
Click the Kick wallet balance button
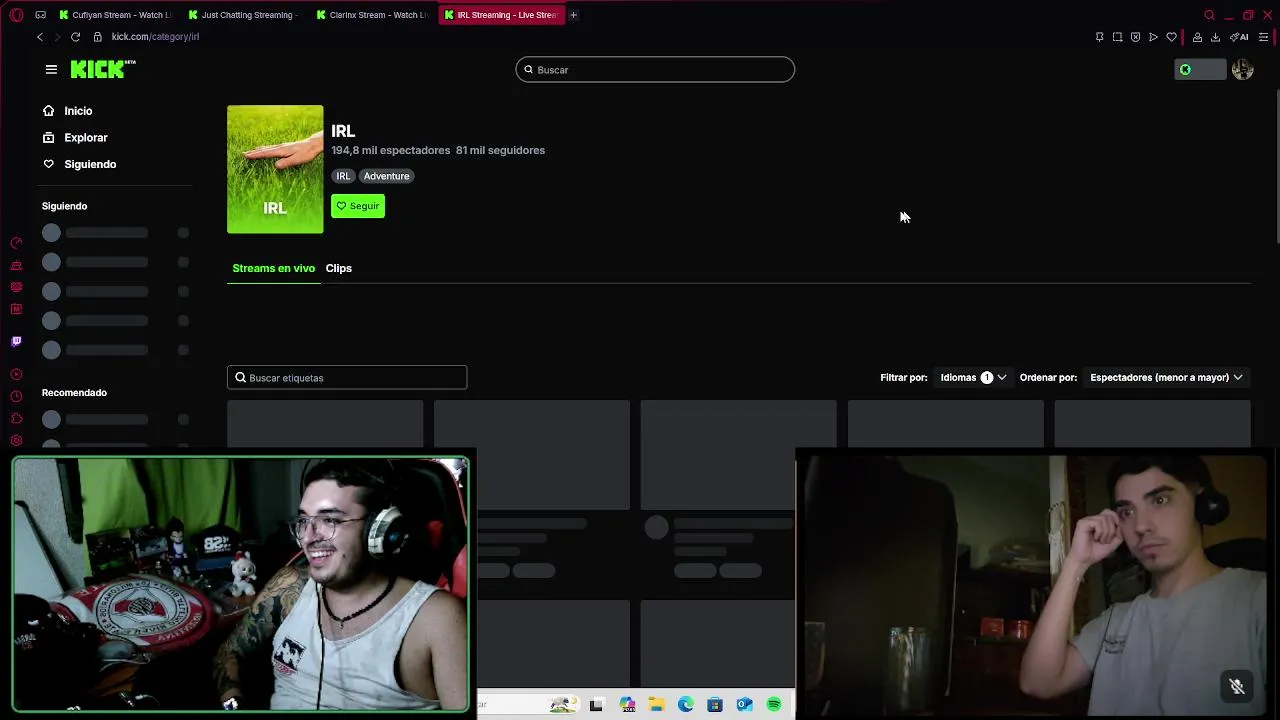point(1200,69)
